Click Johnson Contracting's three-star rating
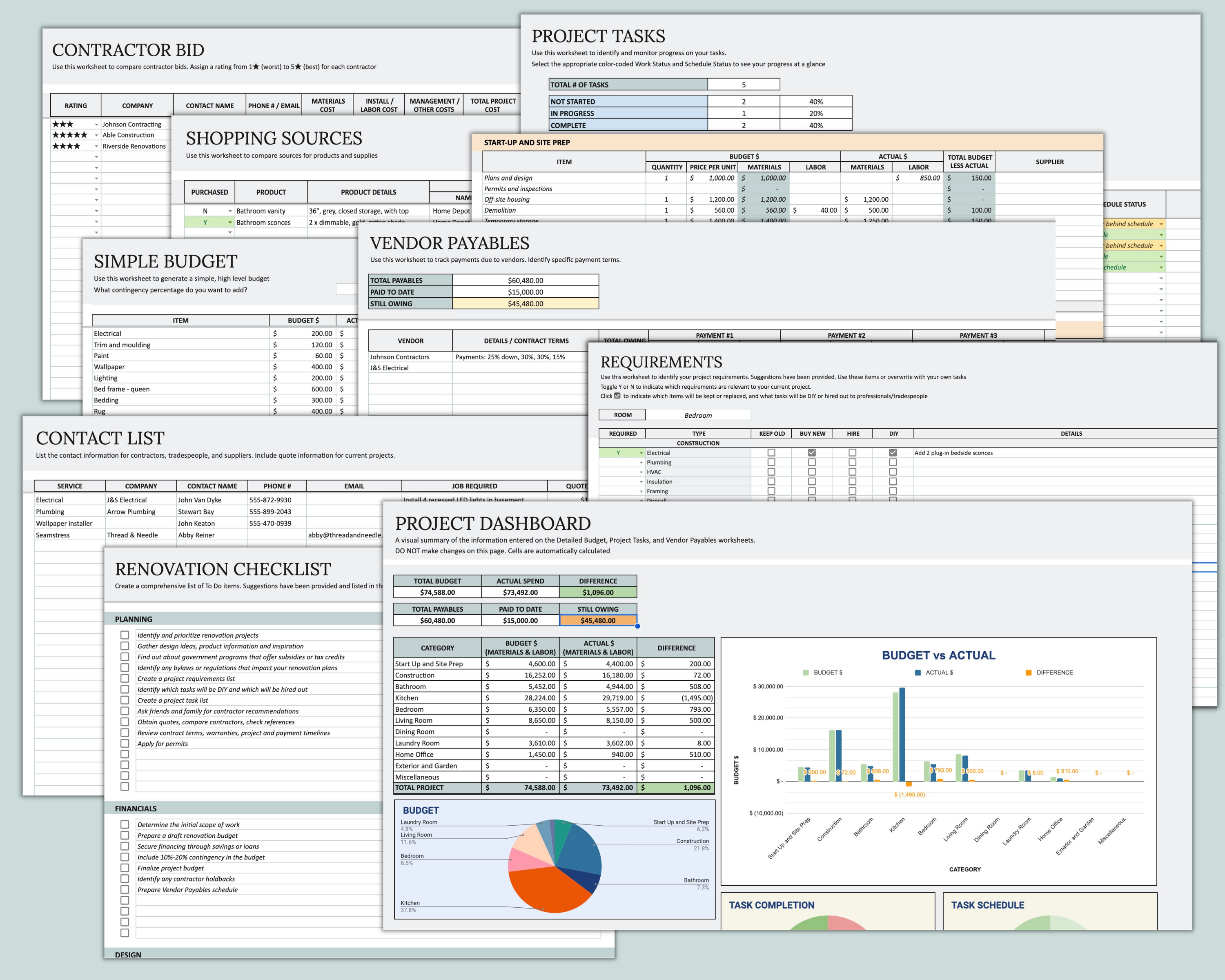 (x=62, y=125)
